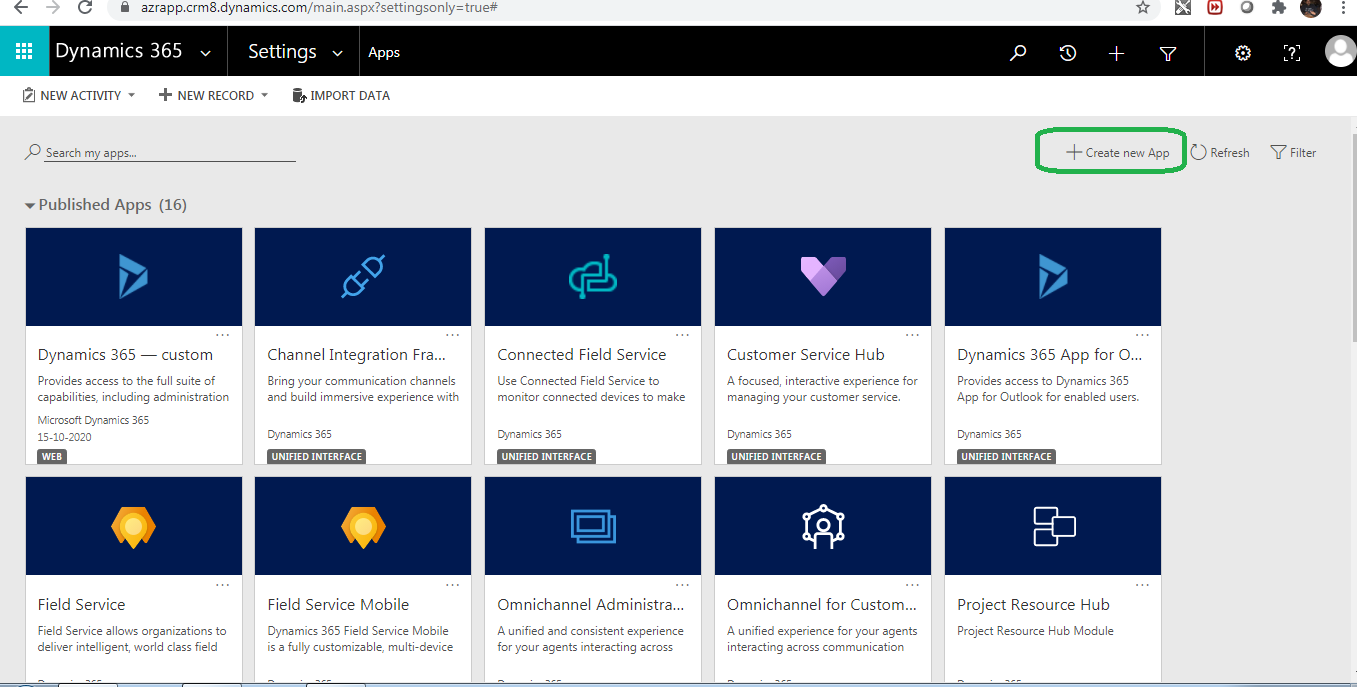Viewport: 1357px width, 687px height.
Task: Open the Field Service Mobile tile icon
Action: [363, 525]
